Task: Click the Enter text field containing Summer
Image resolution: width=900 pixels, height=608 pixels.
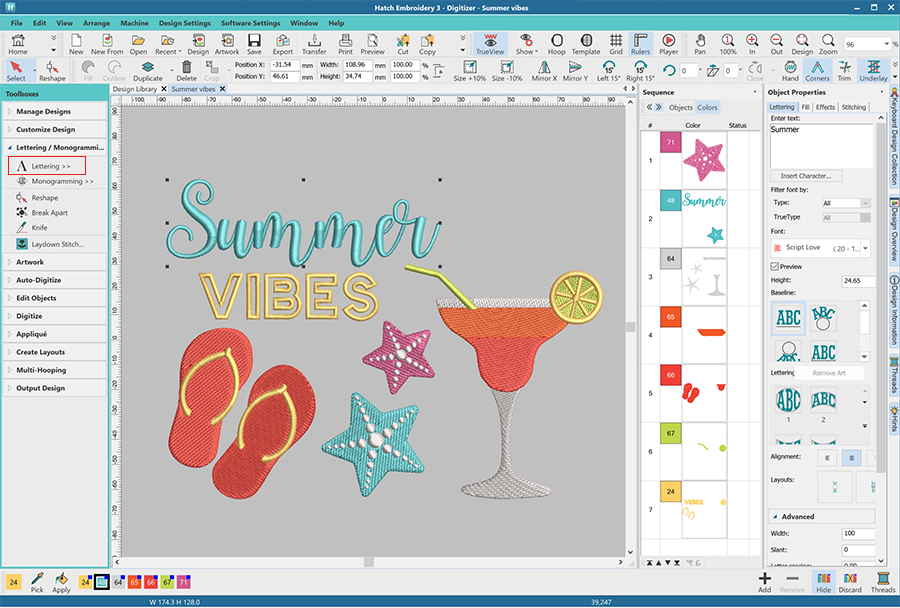Action: pyautogui.click(x=820, y=145)
